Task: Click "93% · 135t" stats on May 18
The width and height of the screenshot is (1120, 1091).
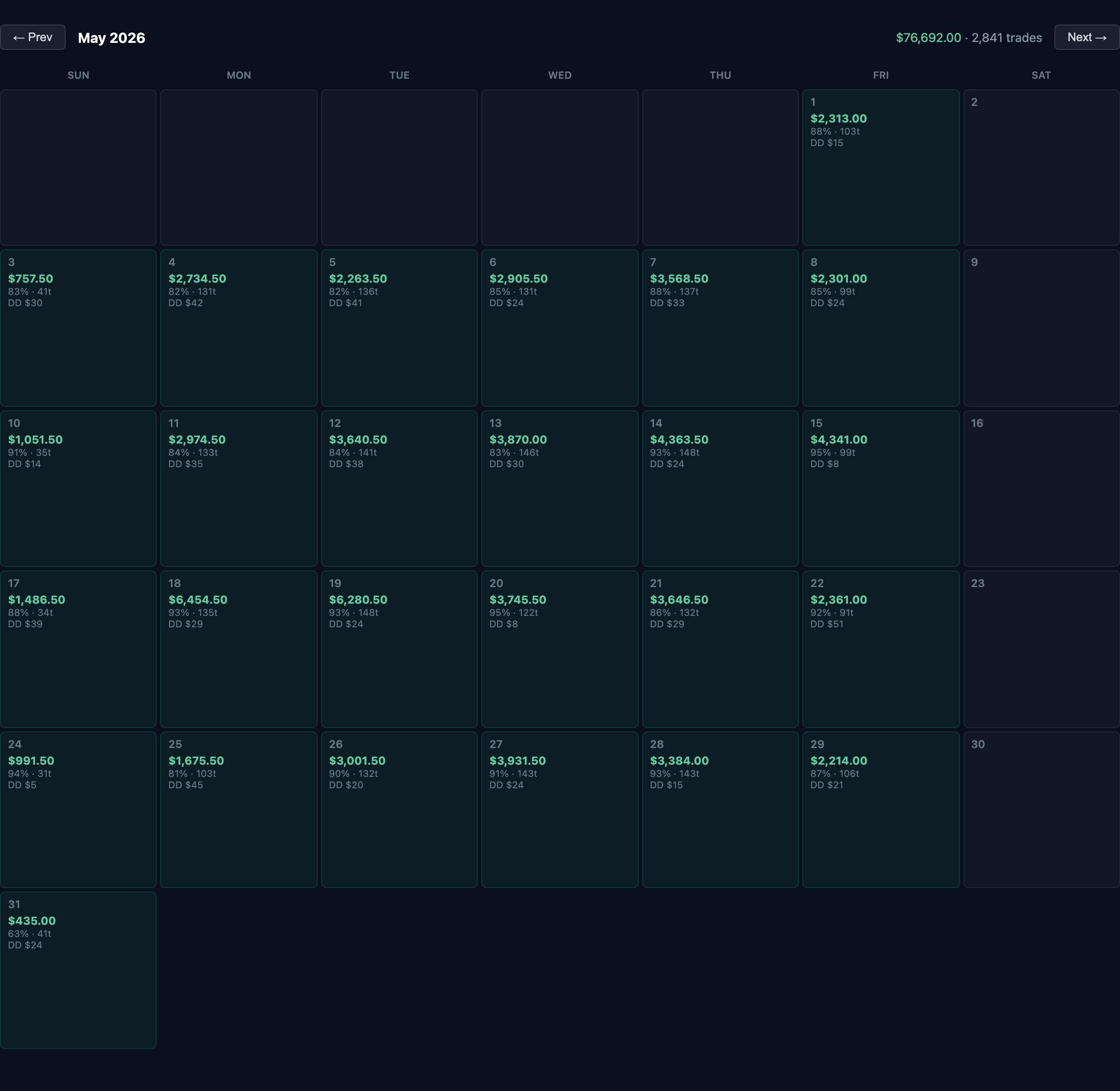Action: [193, 612]
